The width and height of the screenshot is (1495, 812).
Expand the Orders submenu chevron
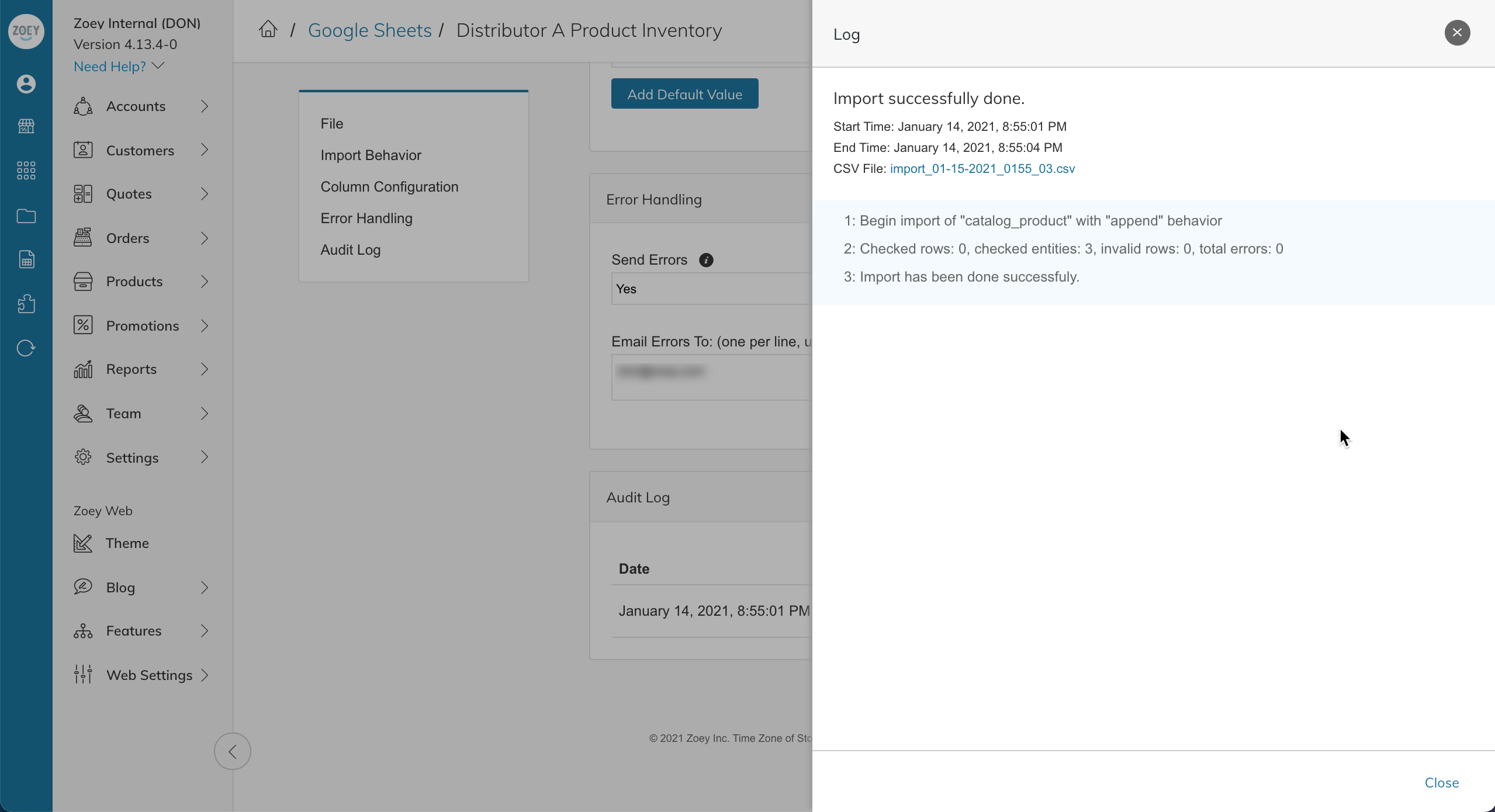[205, 238]
